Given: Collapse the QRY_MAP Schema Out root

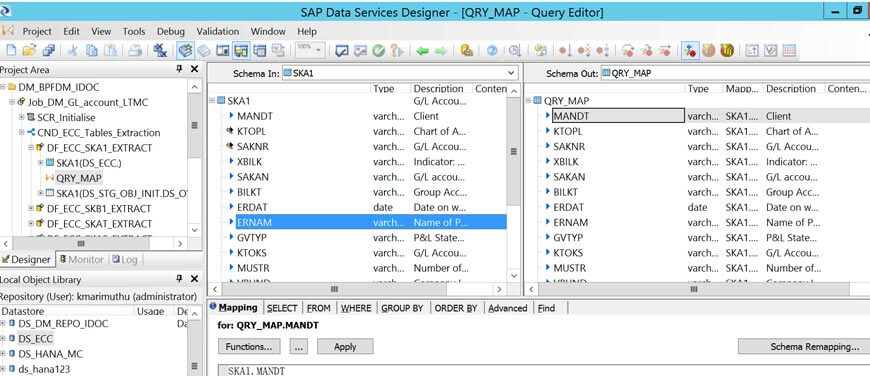Looking at the screenshot, I should [528, 100].
